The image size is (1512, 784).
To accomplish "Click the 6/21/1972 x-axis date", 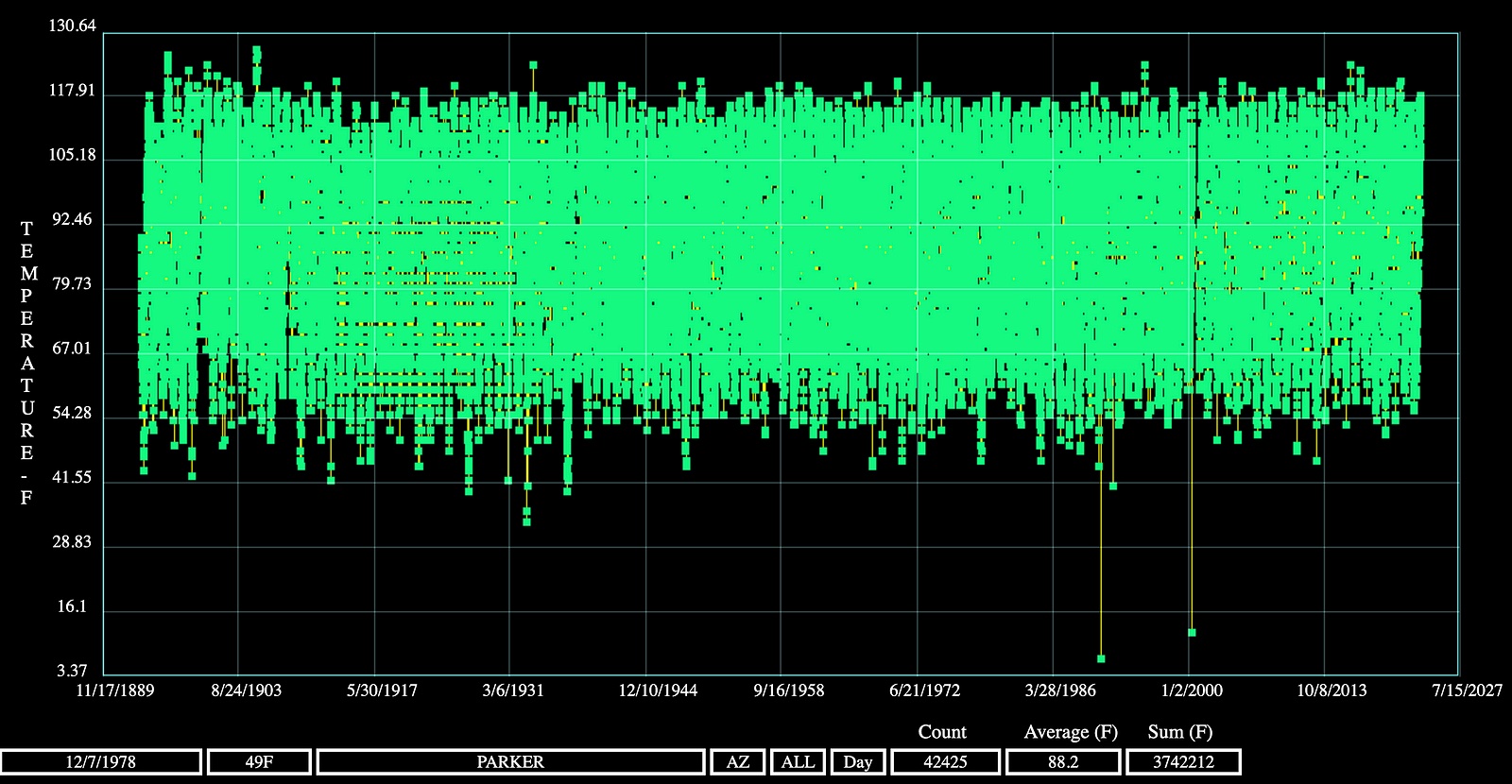I will click(x=924, y=690).
